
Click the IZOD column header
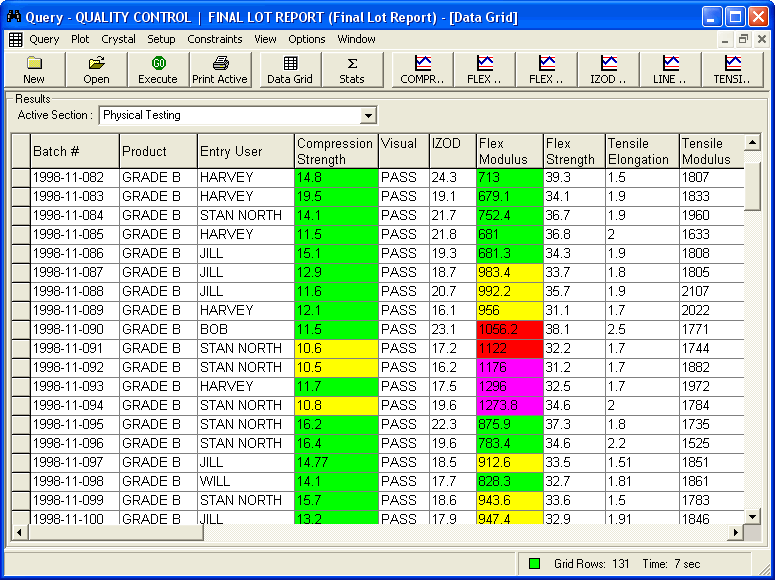click(x=453, y=151)
